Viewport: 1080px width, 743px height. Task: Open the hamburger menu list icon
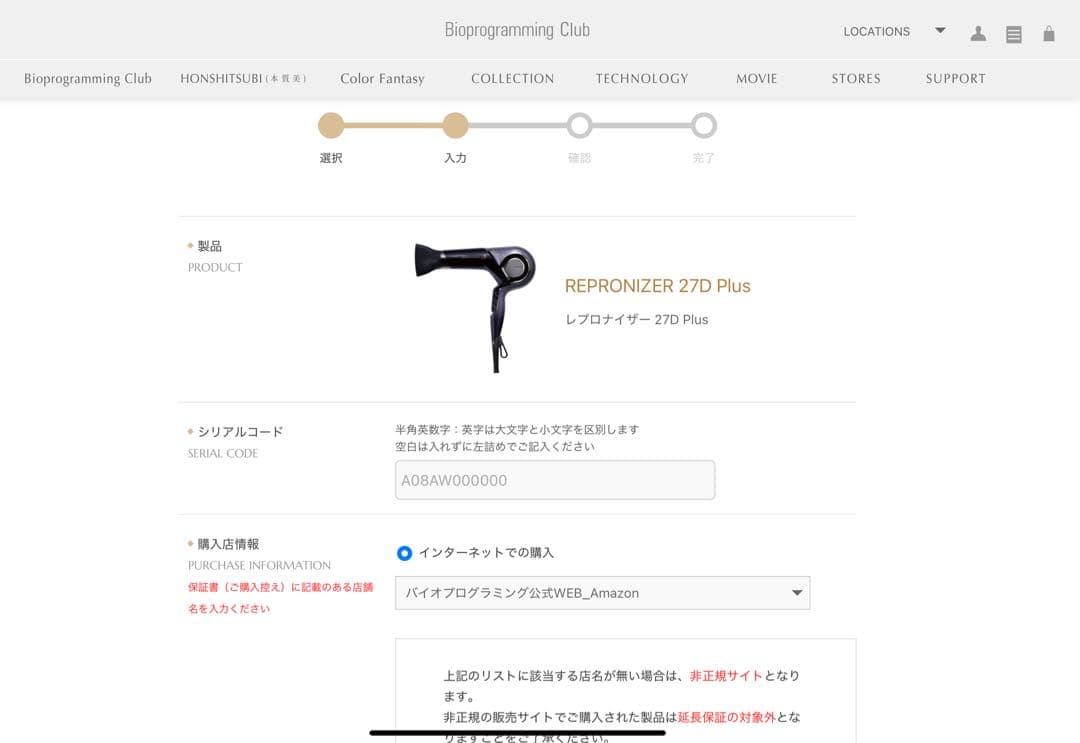1013,34
